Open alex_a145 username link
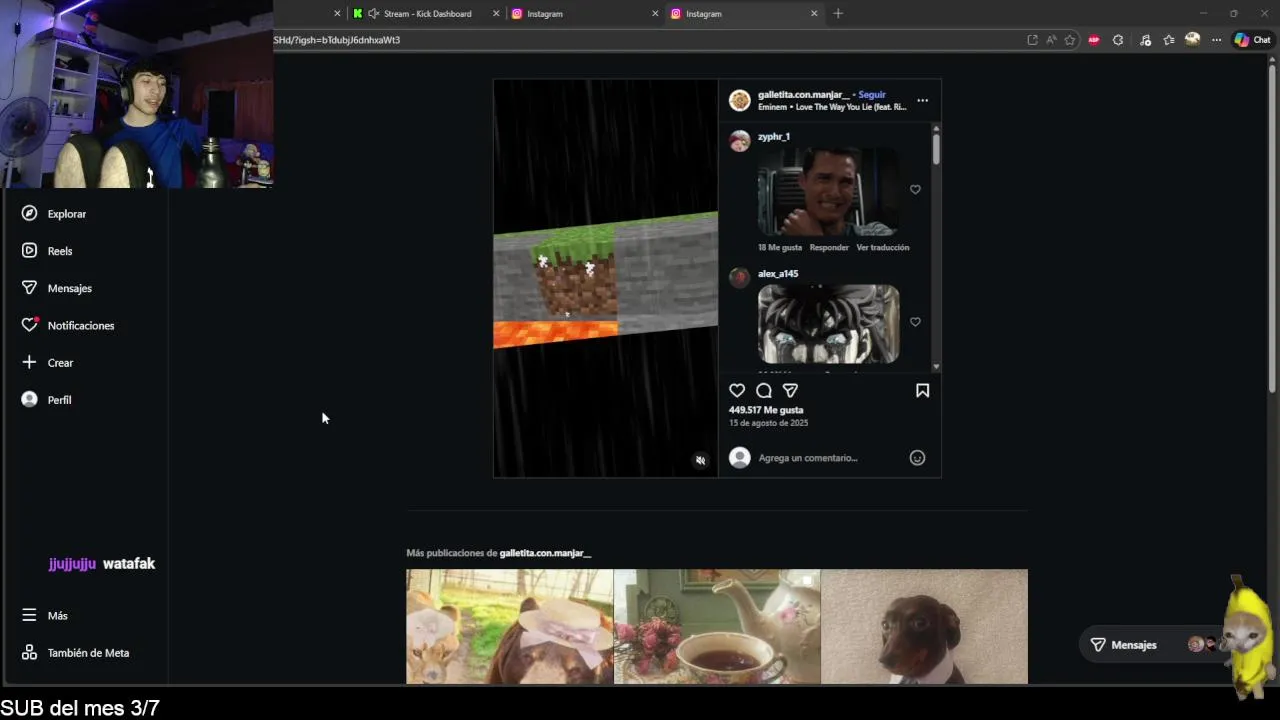 [x=778, y=274]
